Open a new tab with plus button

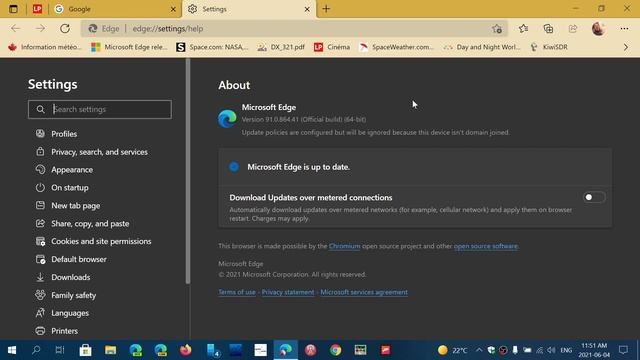(x=326, y=9)
